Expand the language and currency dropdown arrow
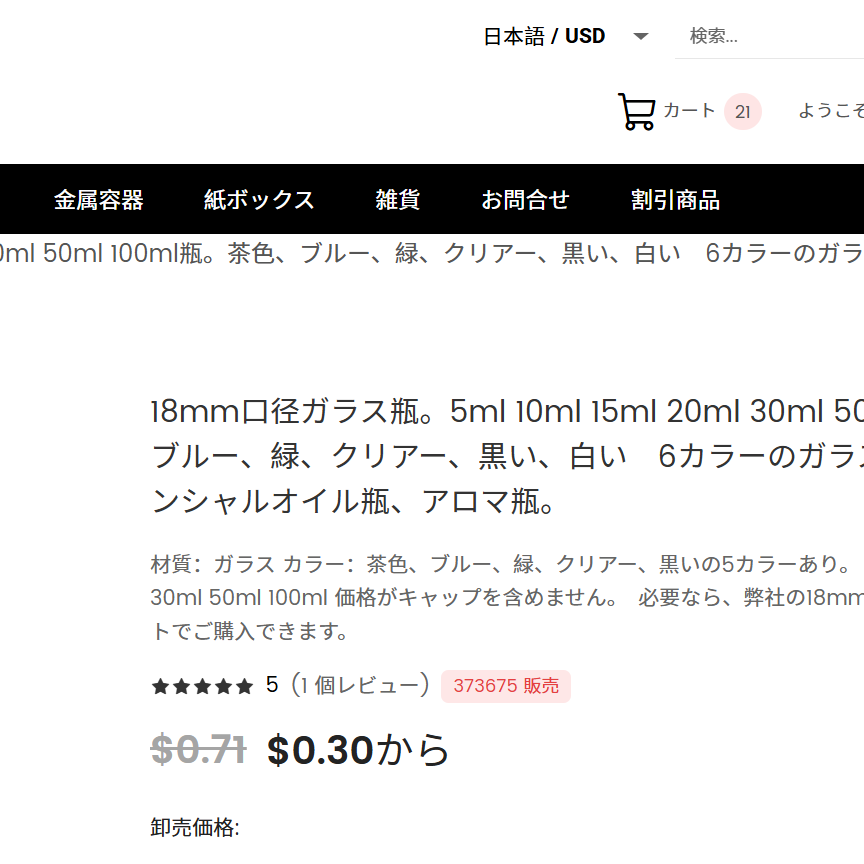This screenshot has height=864, width=864. [x=641, y=37]
